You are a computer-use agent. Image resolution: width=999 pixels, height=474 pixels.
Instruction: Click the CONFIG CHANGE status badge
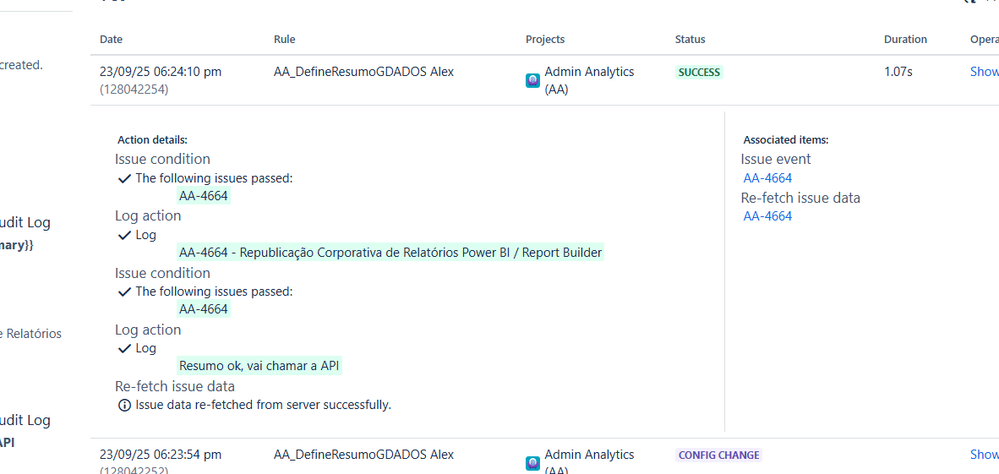tap(719, 455)
